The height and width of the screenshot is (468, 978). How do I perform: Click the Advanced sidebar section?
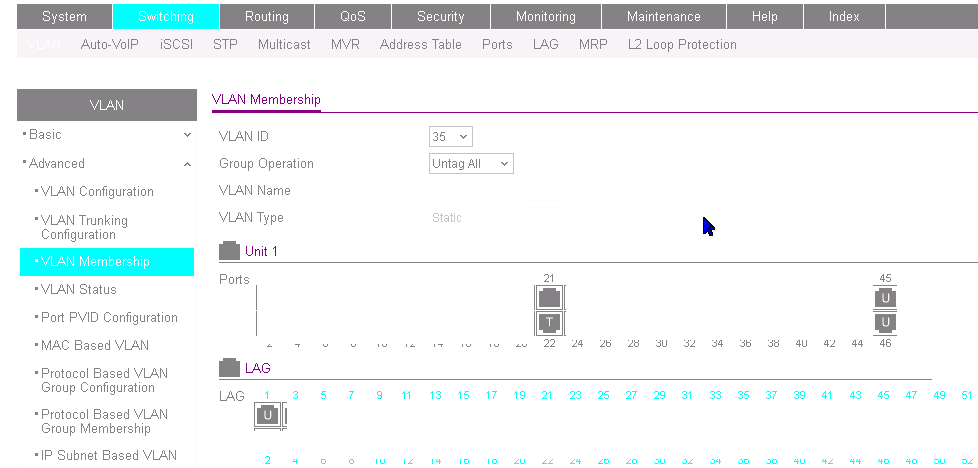[x=57, y=163]
